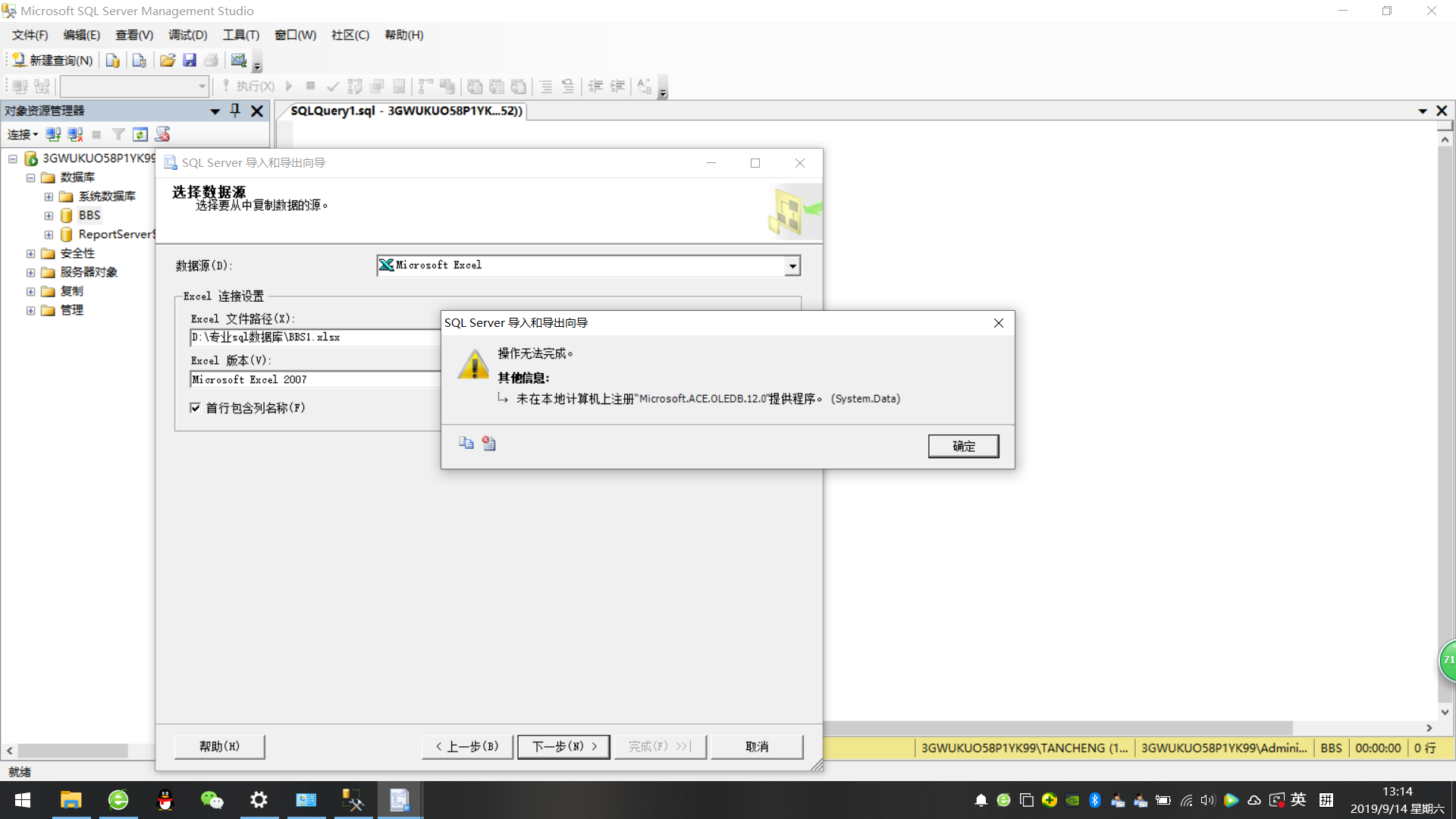Screen dimensions: 1456x819
Task: Click the 上一步(B) back button
Action: [467, 746]
